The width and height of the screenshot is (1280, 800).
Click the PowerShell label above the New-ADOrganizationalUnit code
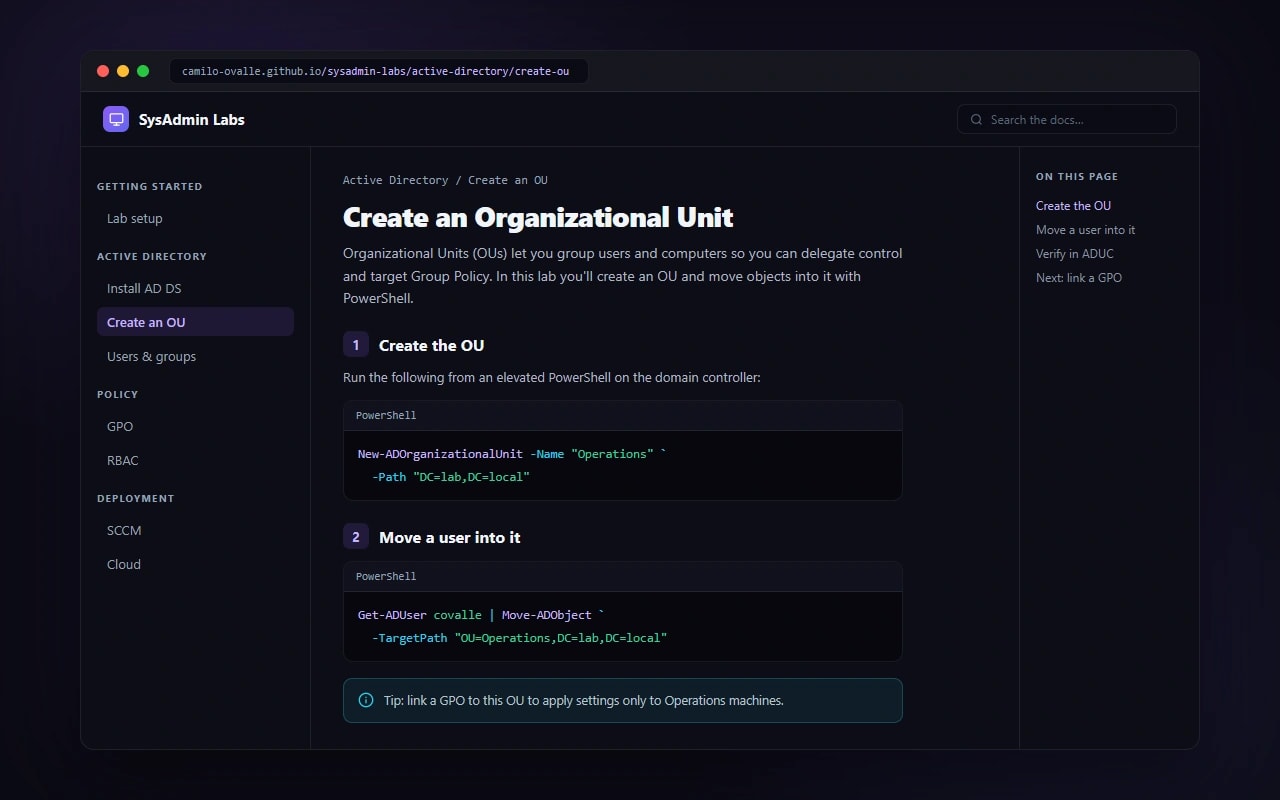point(386,416)
